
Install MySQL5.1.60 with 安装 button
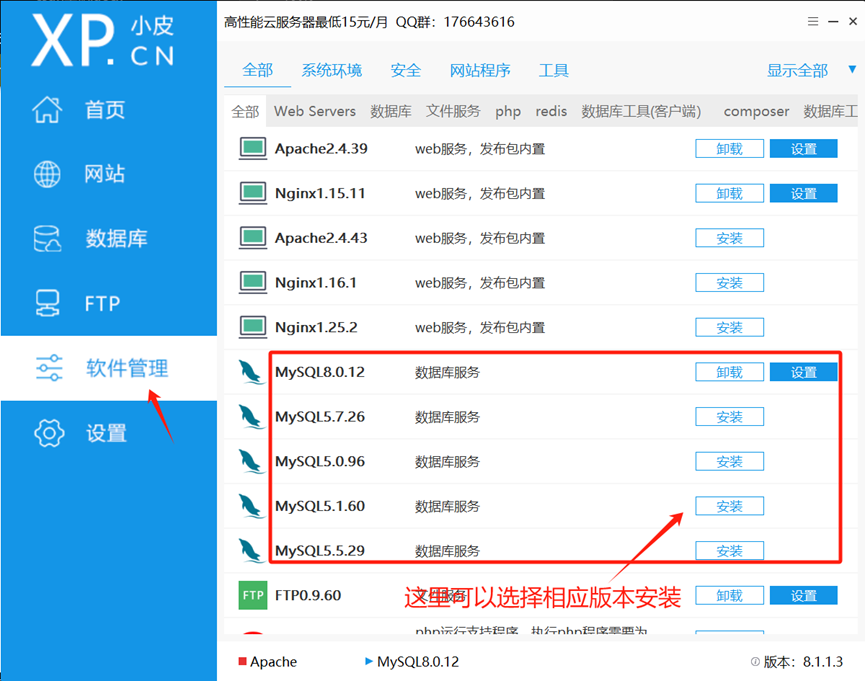[729, 506]
